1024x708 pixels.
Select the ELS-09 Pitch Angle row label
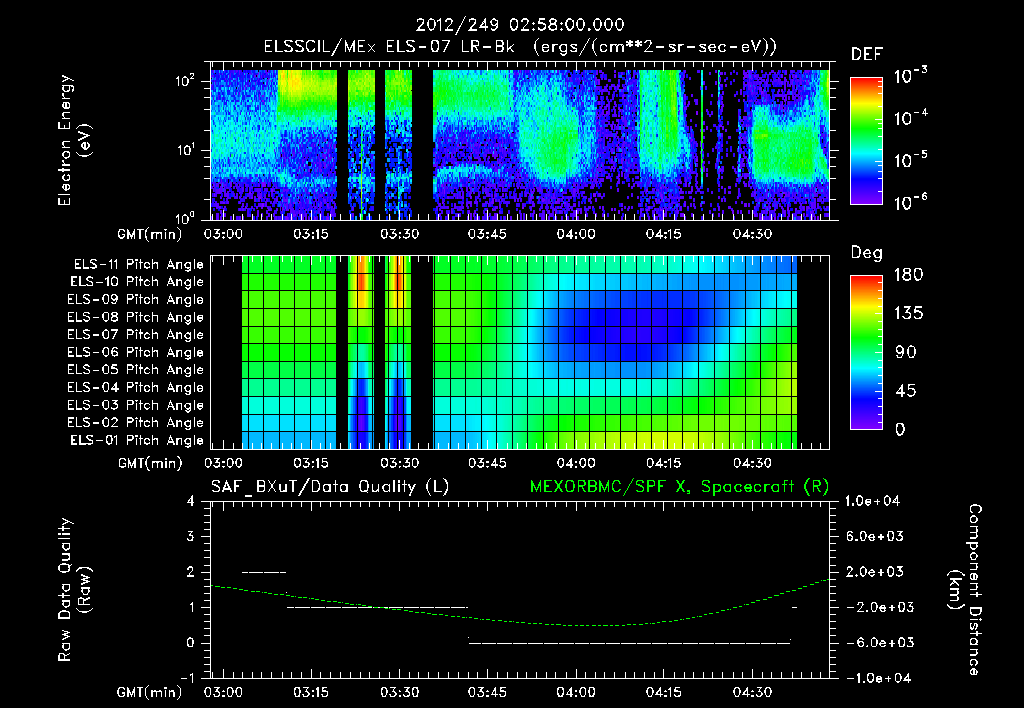pyautogui.click(x=135, y=299)
